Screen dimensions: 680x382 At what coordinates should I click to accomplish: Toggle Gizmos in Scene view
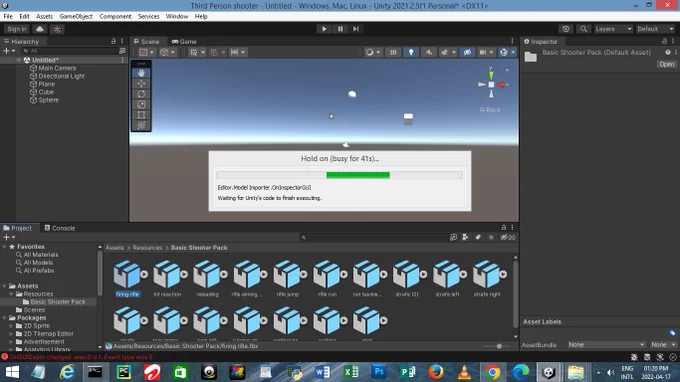coord(503,52)
